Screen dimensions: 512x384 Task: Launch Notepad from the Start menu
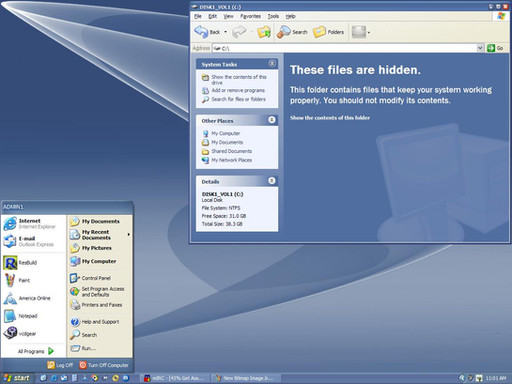21,316
